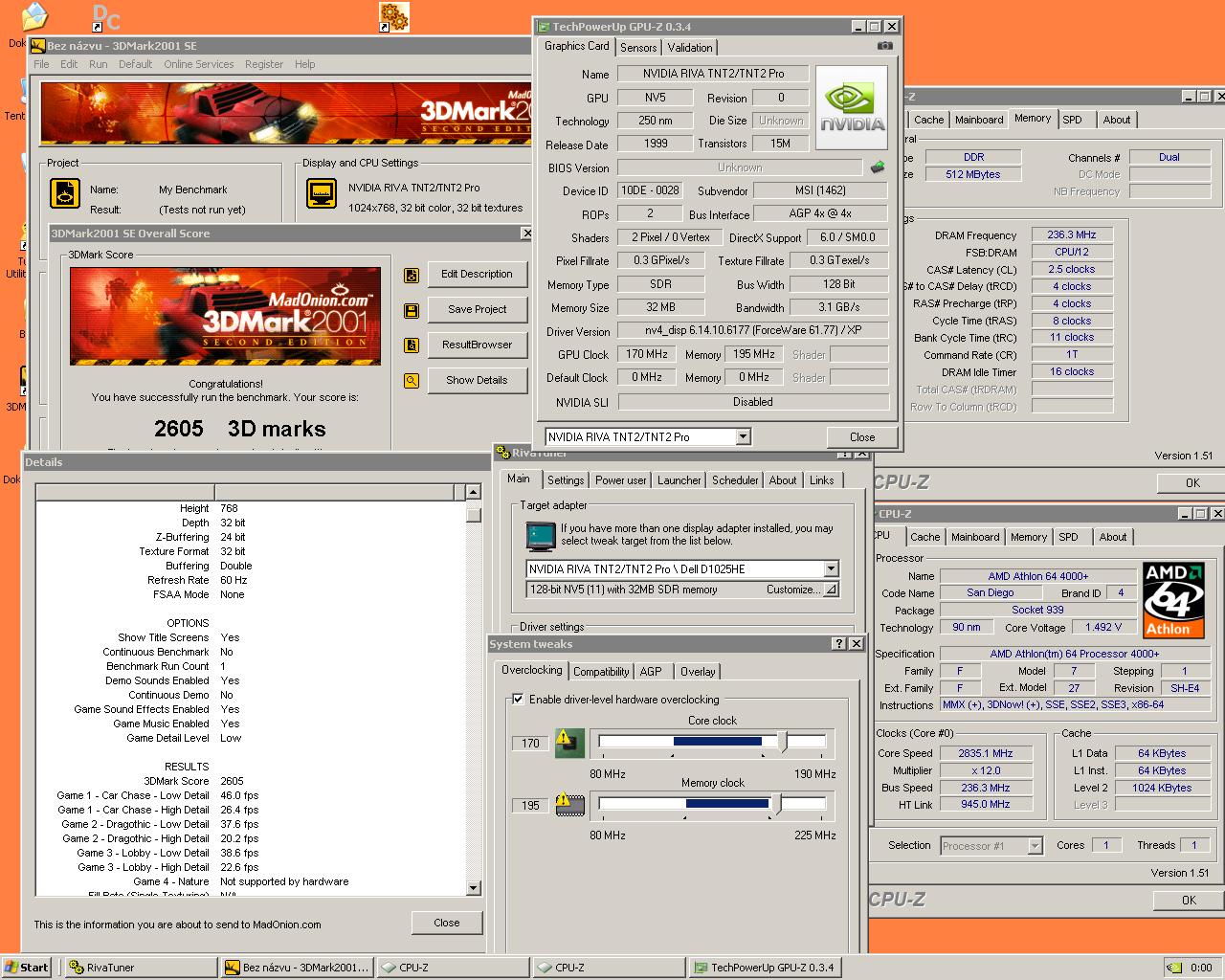Click the memory clock warning chip icon

[569, 805]
